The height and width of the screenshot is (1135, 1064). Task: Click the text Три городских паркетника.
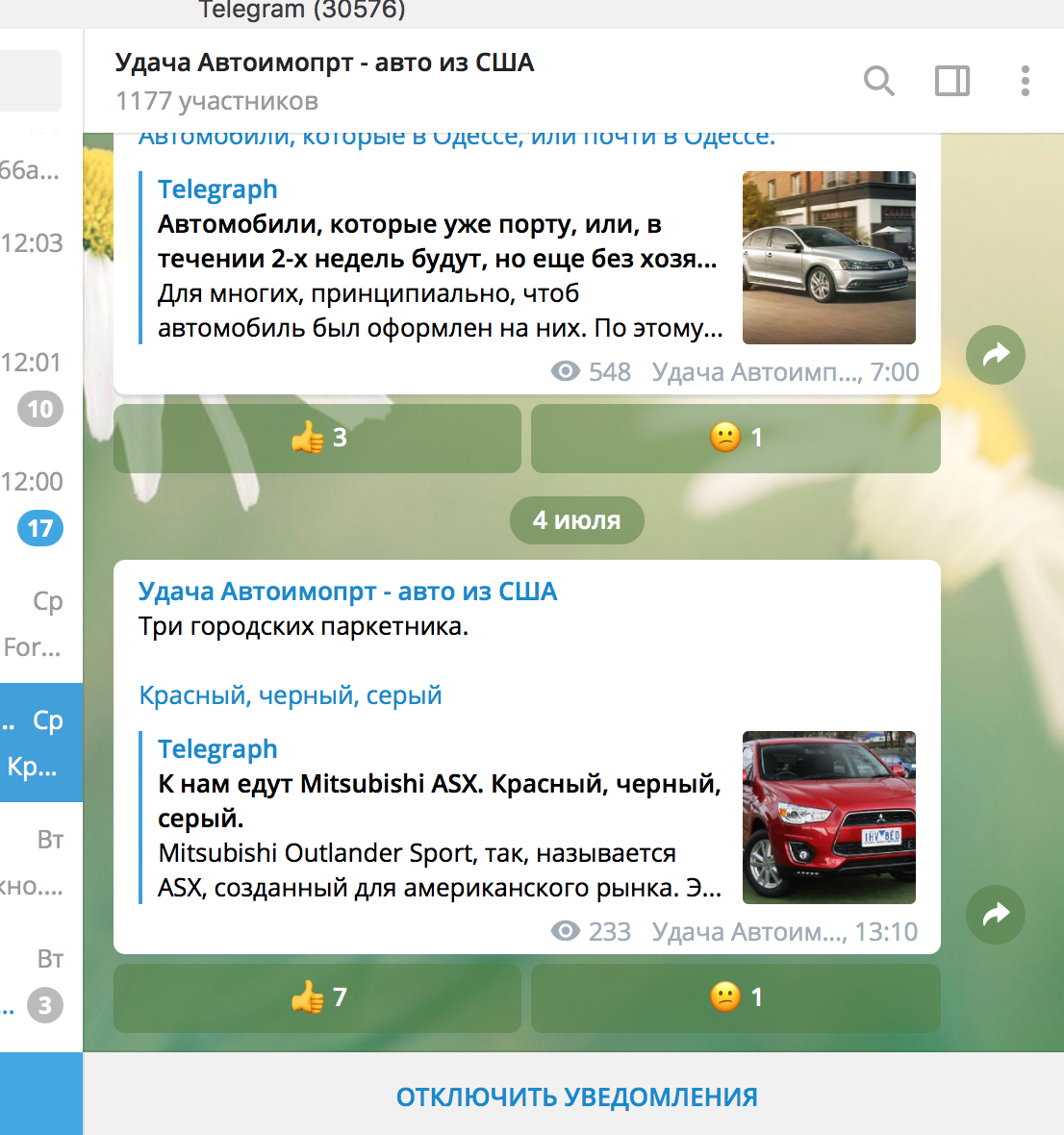(303, 626)
